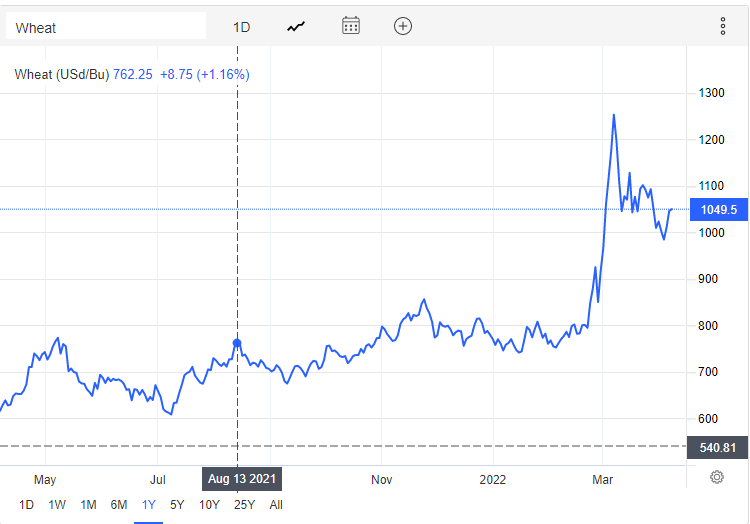The width and height of the screenshot is (750, 524).
Task: Open the chart type line icon
Action: pos(296,27)
